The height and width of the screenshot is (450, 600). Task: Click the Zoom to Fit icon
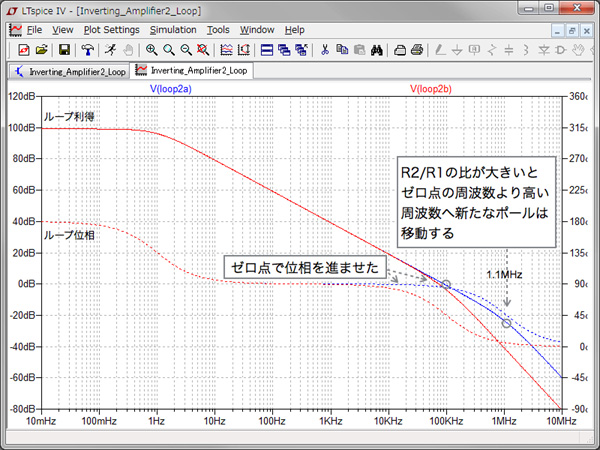(203, 49)
